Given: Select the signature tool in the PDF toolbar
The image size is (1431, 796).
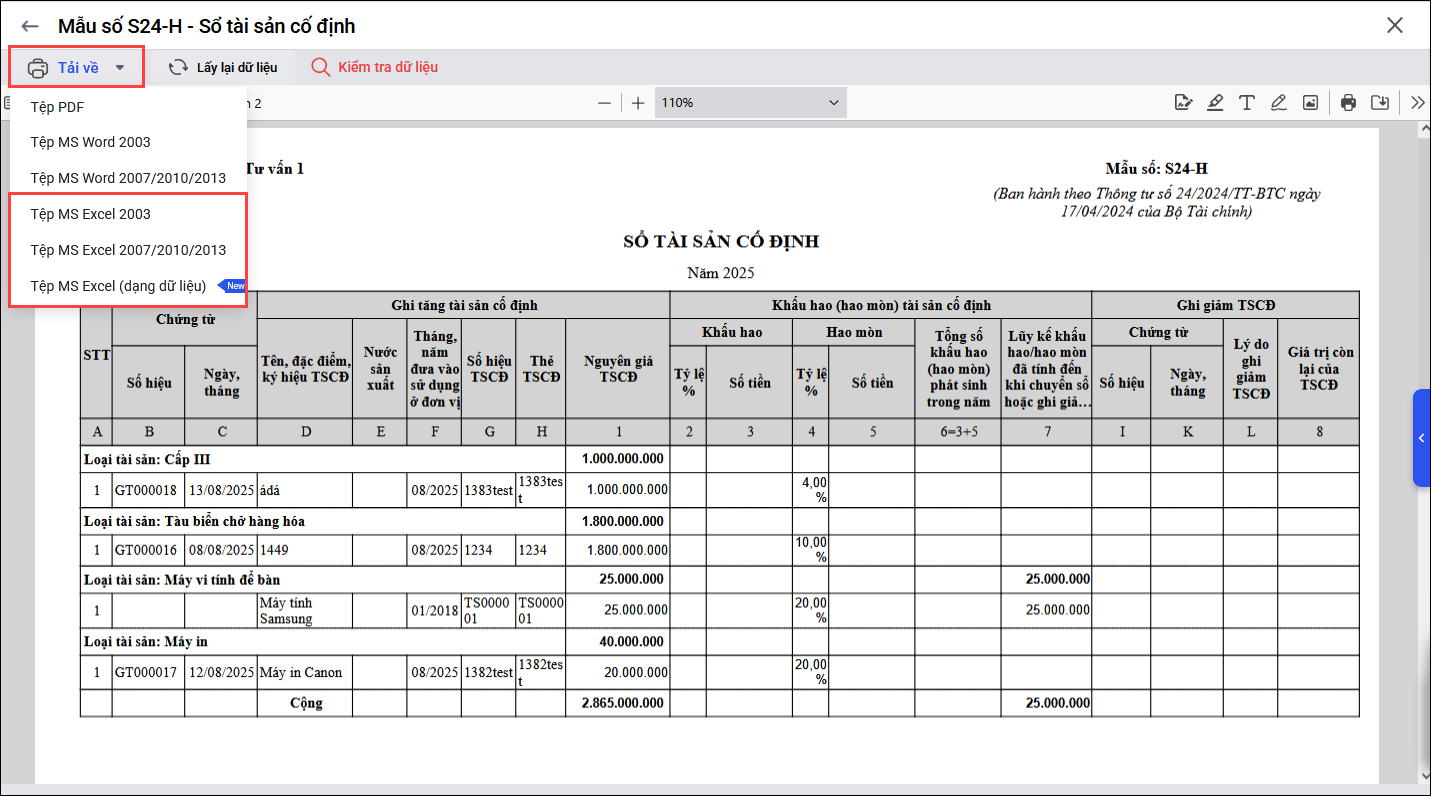Looking at the screenshot, I should (x=1184, y=102).
